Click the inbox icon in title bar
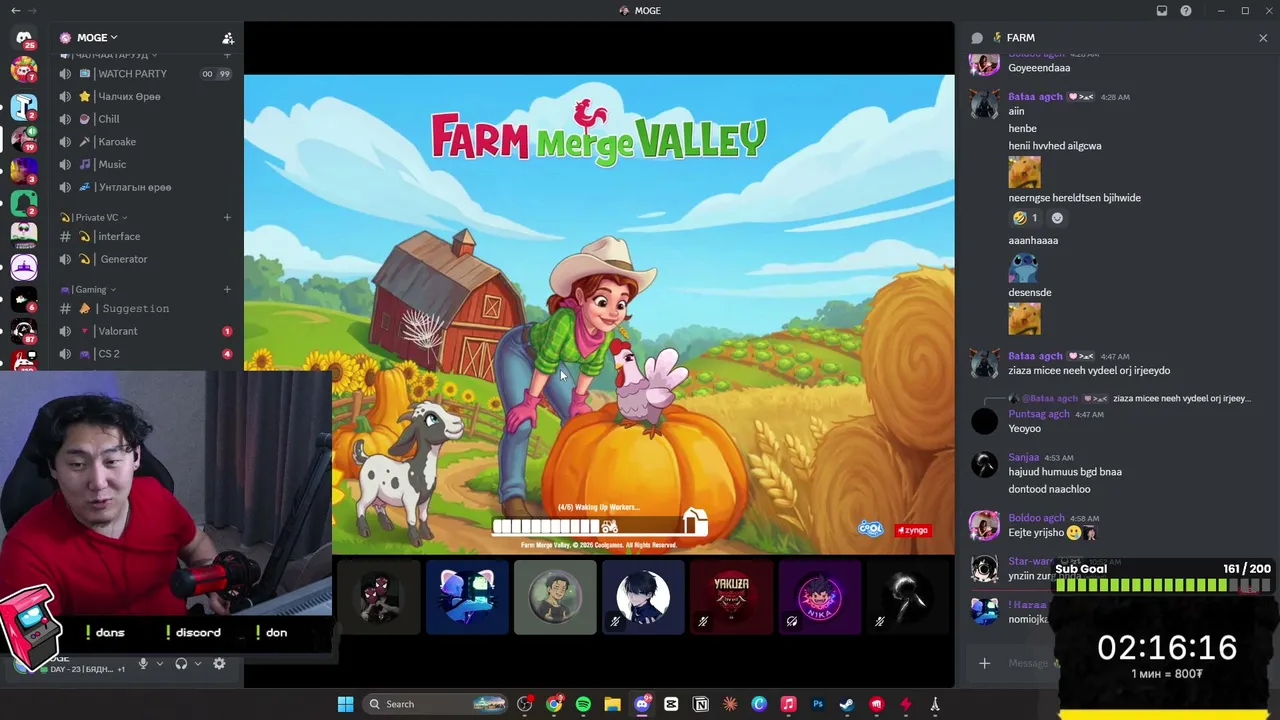The image size is (1280, 720). click(1162, 11)
